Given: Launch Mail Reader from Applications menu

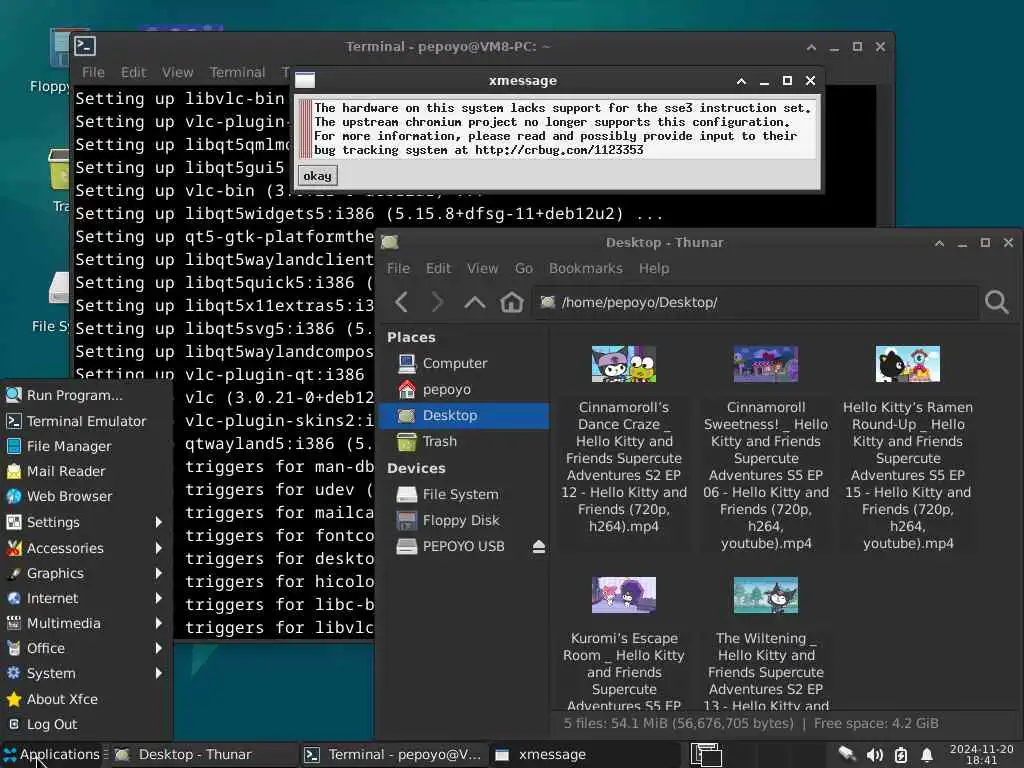Looking at the screenshot, I should coord(86,471).
